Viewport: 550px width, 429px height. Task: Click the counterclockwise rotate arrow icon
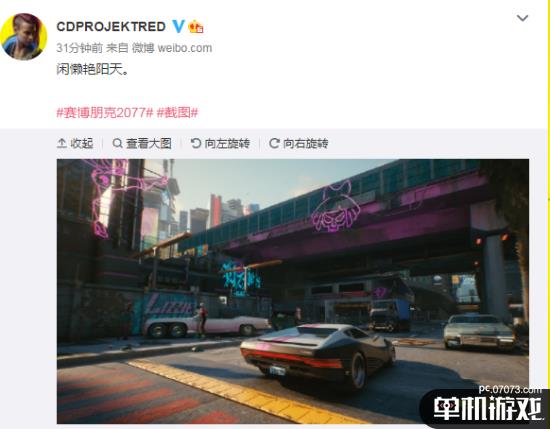coord(196,143)
